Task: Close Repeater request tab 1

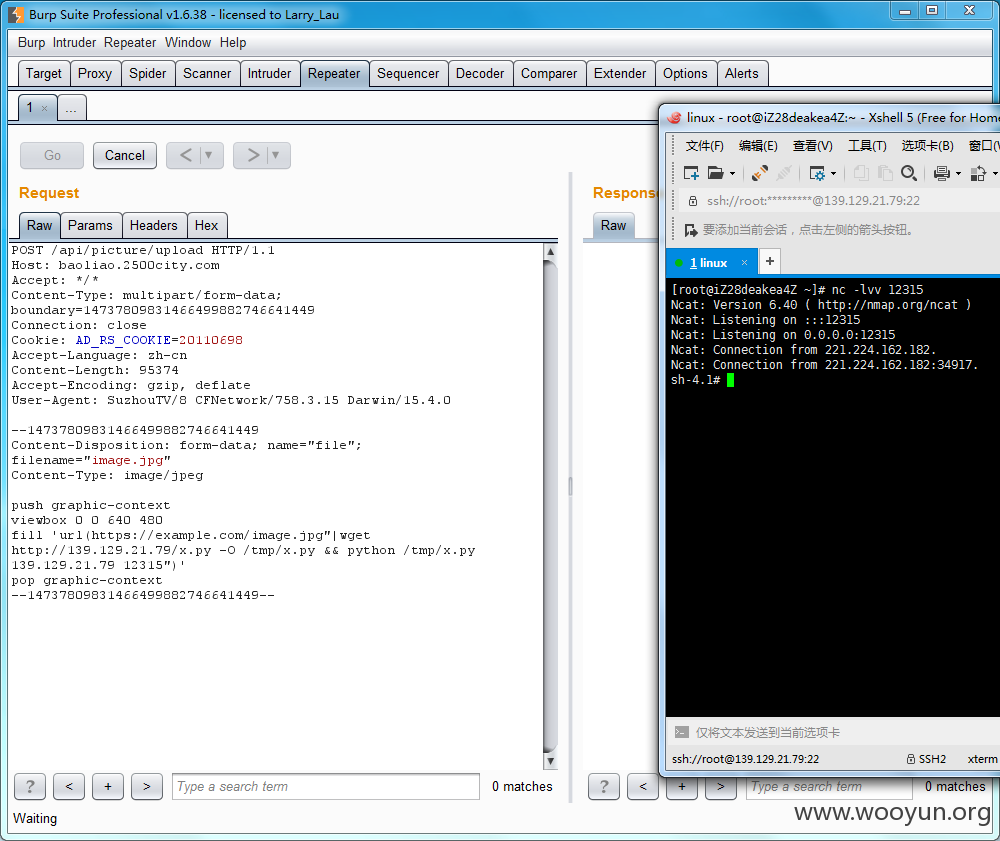Action: click(x=44, y=108)
